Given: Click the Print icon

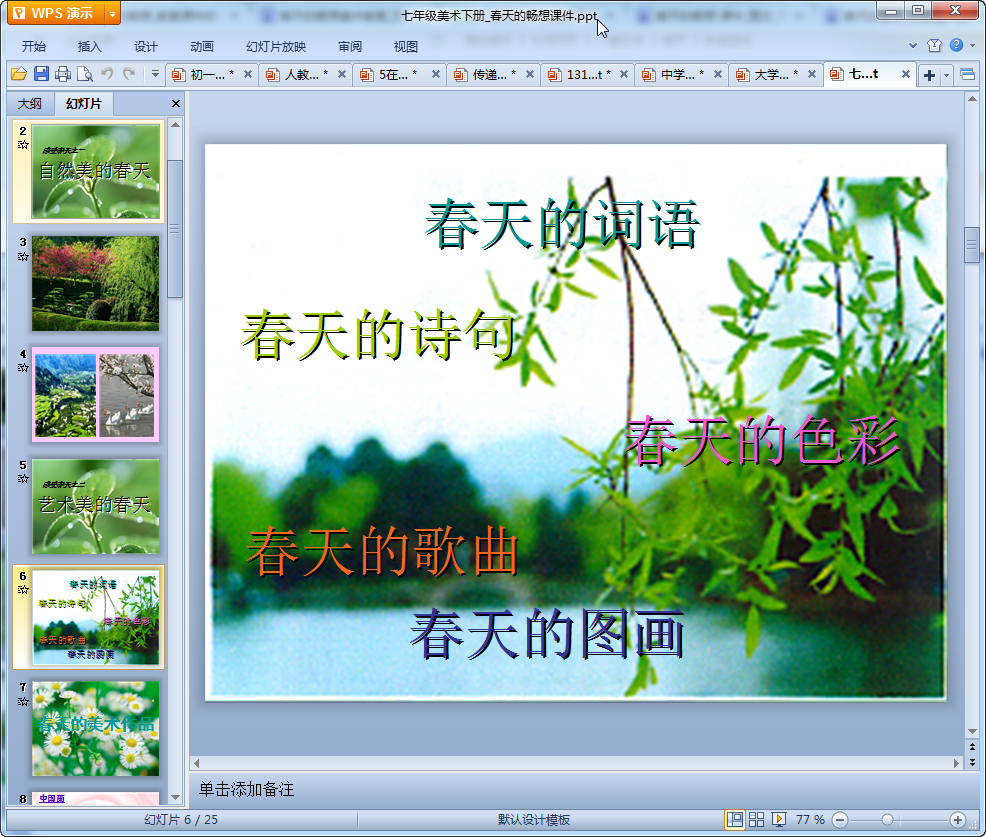Looking at the screenshot, I should click(63, 74).
